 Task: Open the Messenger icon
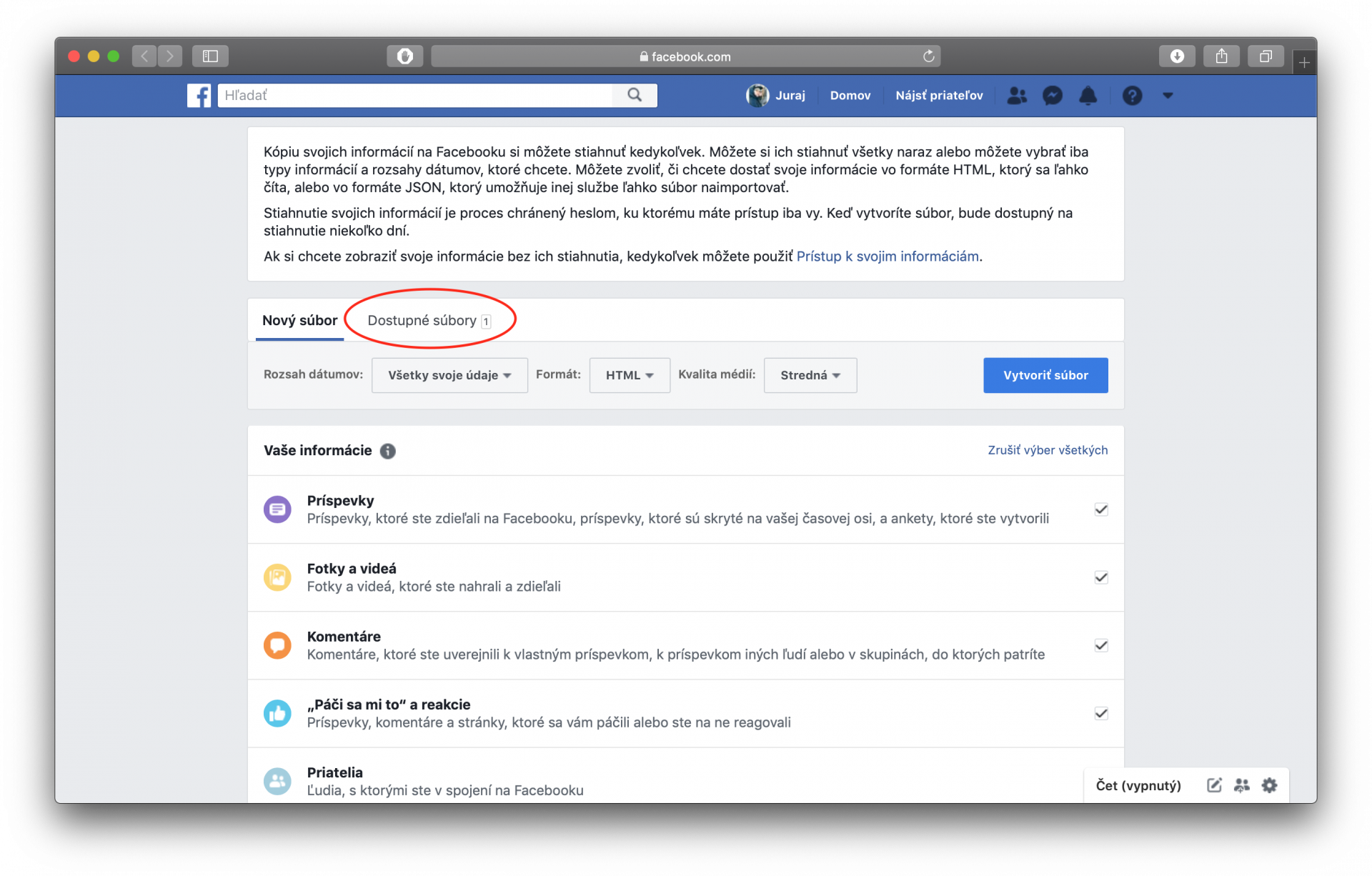point(1052,95)
